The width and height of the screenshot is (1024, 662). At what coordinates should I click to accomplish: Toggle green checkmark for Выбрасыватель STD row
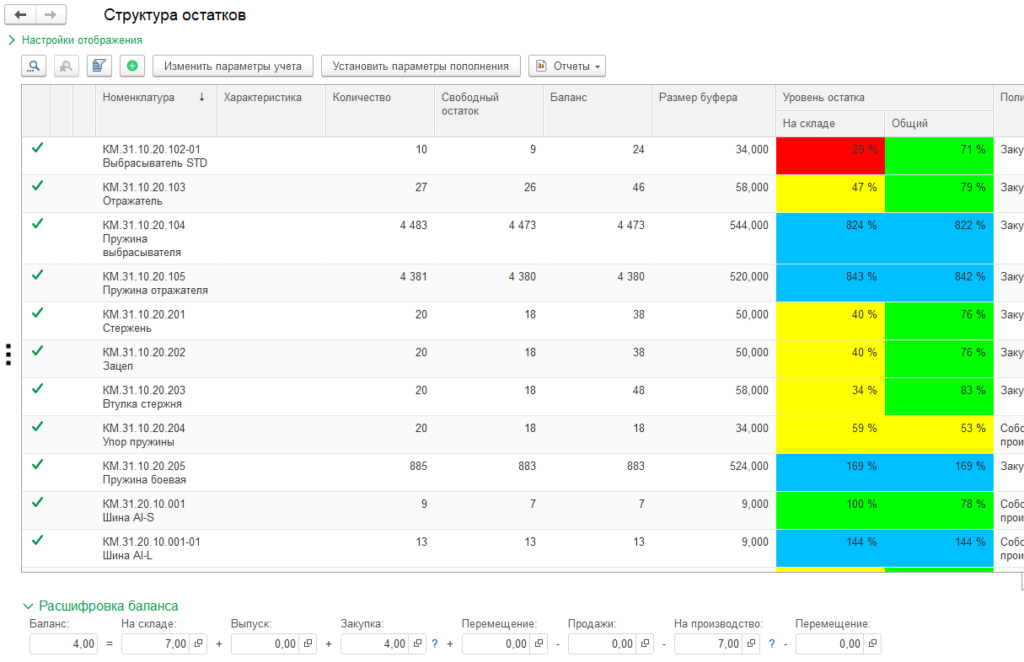[37, 148]
